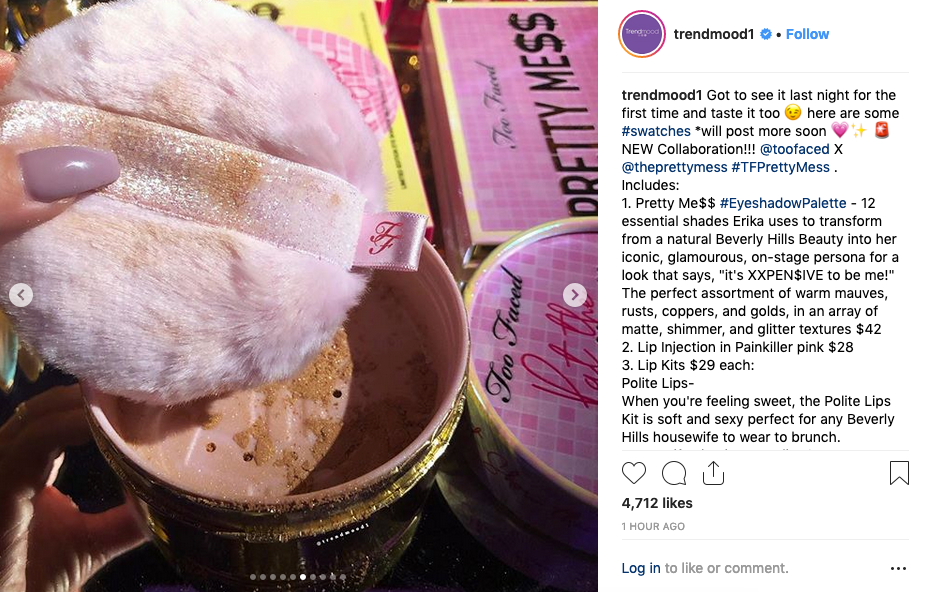Screen dimensions: 931x592
Task: Open the three-dot more options menu
Action: 898,569
